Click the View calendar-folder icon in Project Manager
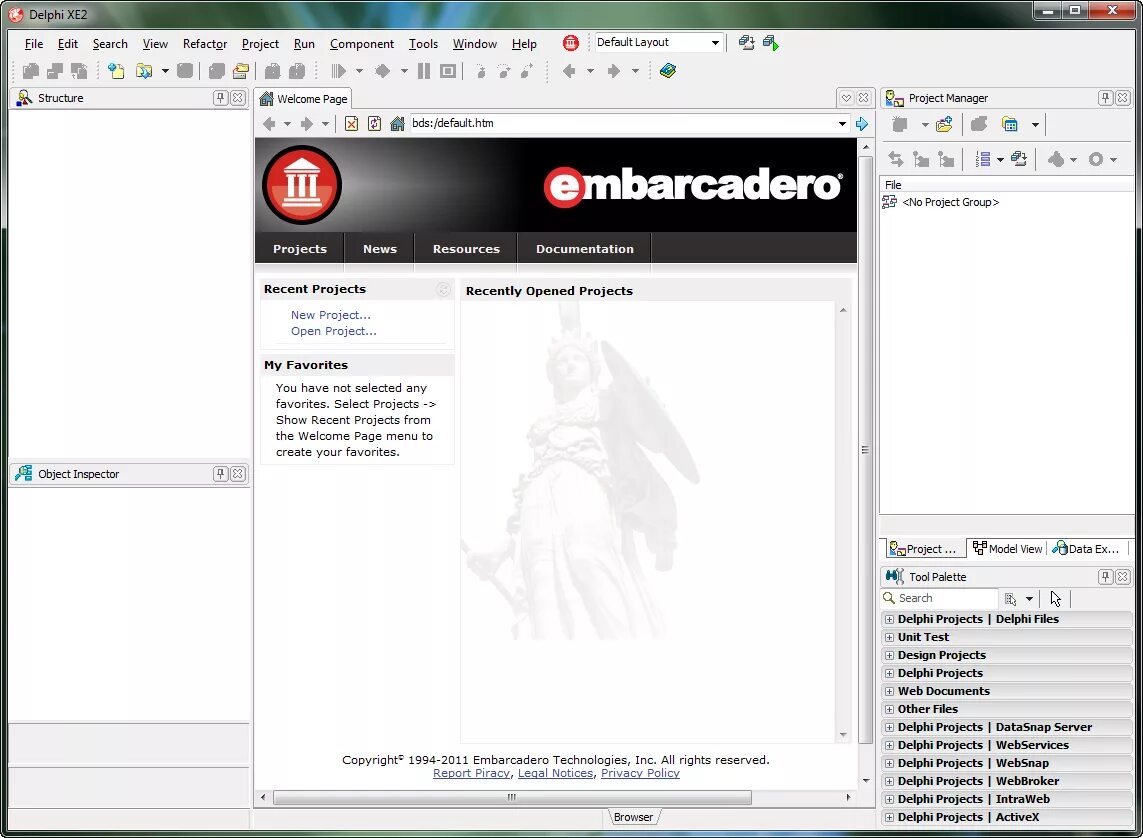This screenshot has height=838, width=1143. 1010,125
